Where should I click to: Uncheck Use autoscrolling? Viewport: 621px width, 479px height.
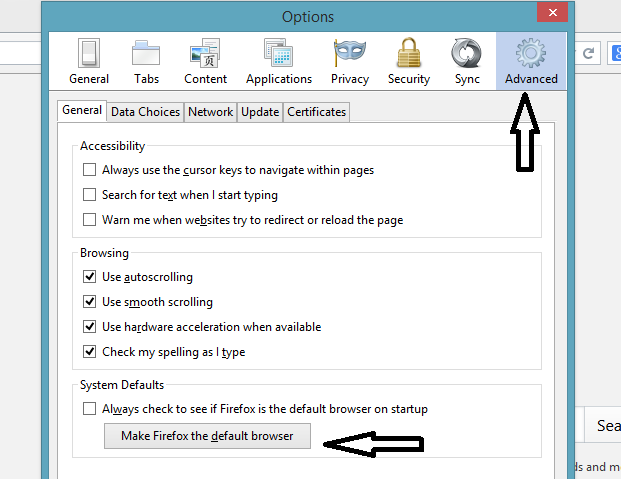pyautogui.click(x=90, y=277)
